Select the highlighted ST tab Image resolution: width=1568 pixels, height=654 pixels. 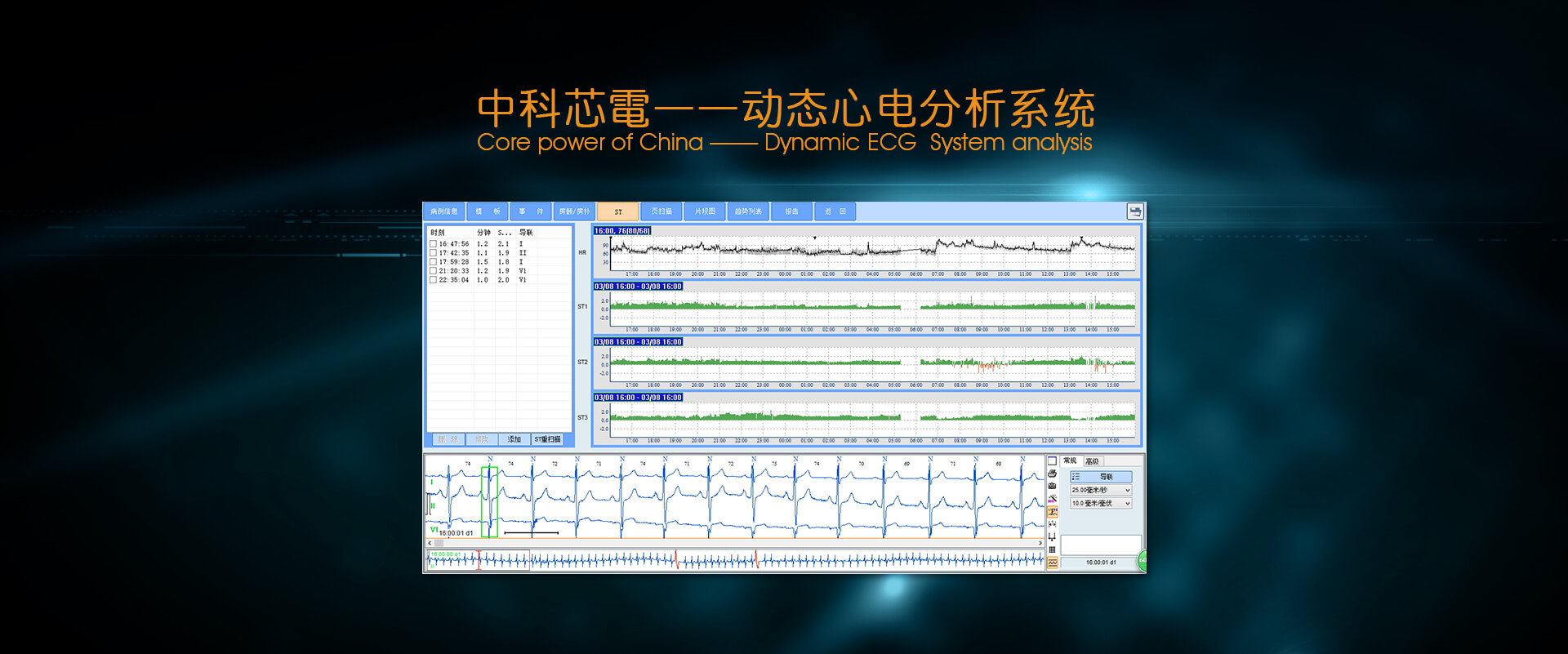coord(617,211)
